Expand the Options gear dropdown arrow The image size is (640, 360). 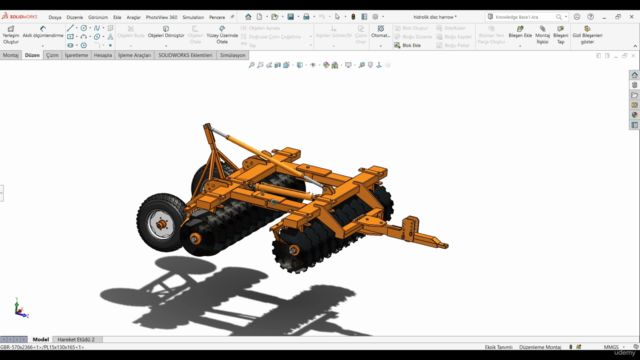point(383,17)
